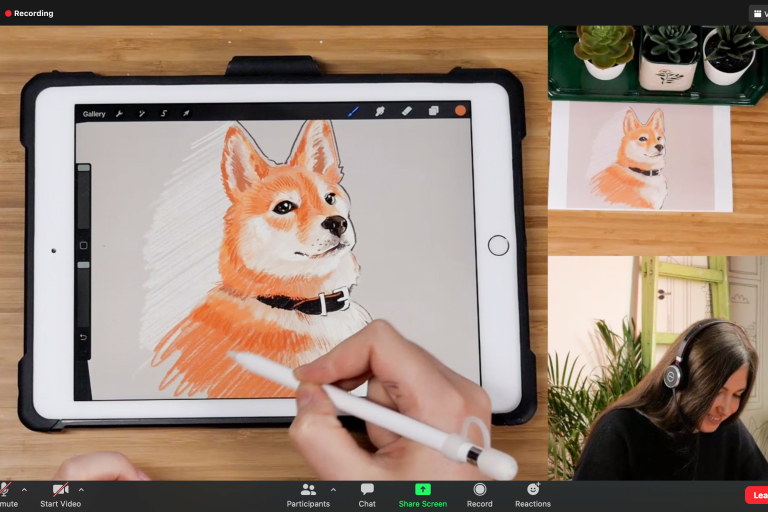Pick the Eraser tool
This screenshot has height=512, width=768.
point(407,111)
